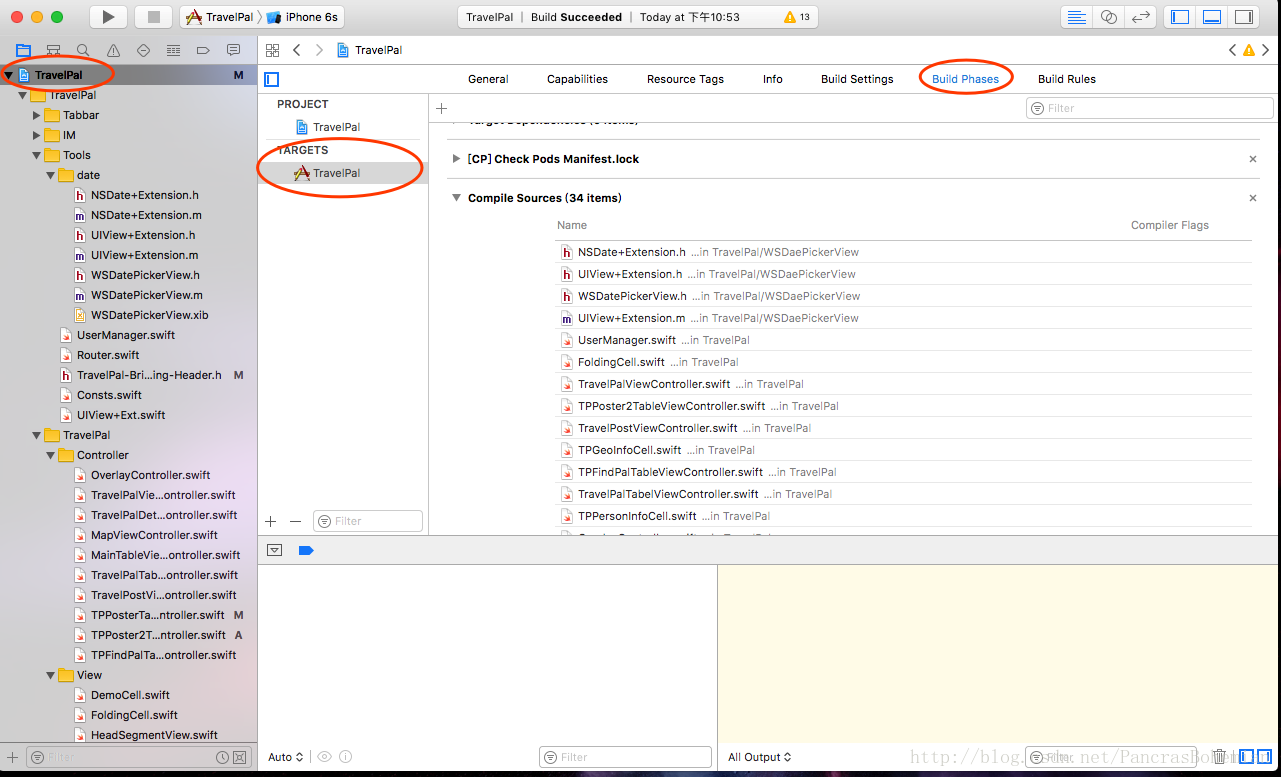Screen dimensions: 1281x777
Task: Open the breakpoint navigator
Action: pyautogui.click(x=203, y=50)
